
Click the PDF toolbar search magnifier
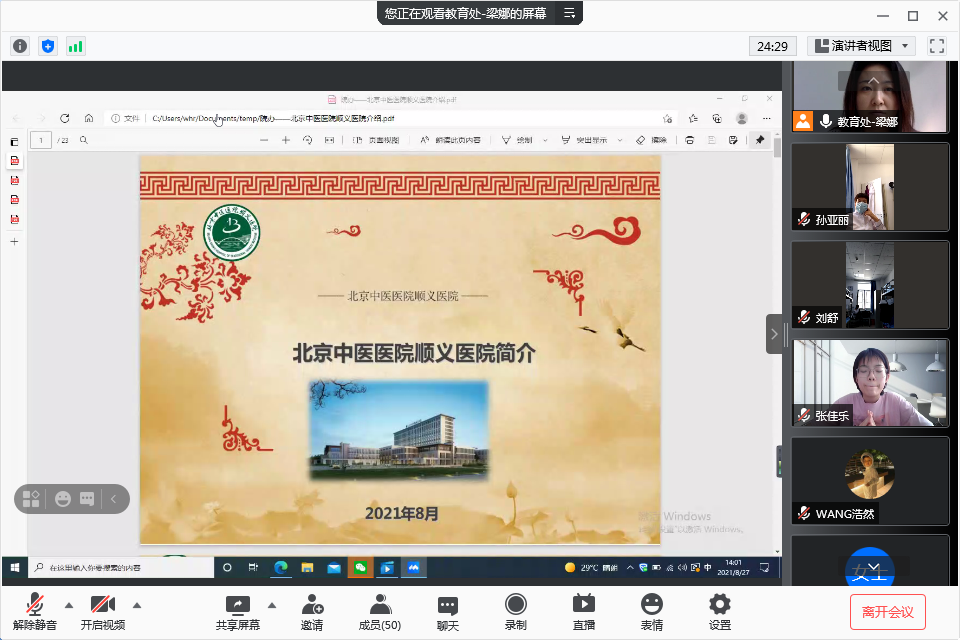84,140
